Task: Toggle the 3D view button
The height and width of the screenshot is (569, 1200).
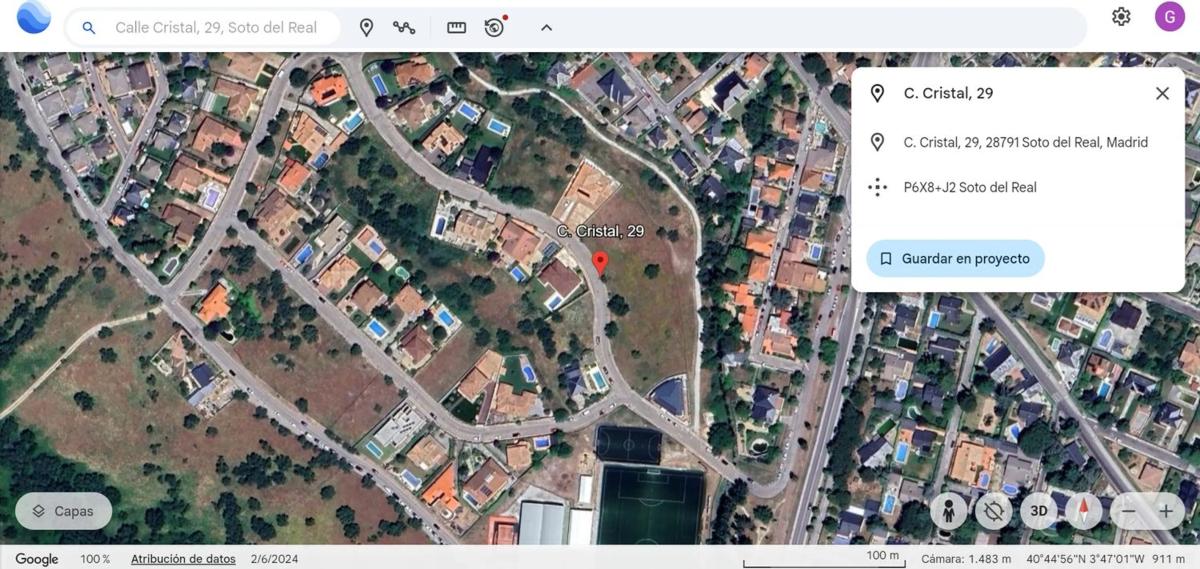Action: click(x=1039, y=511)
